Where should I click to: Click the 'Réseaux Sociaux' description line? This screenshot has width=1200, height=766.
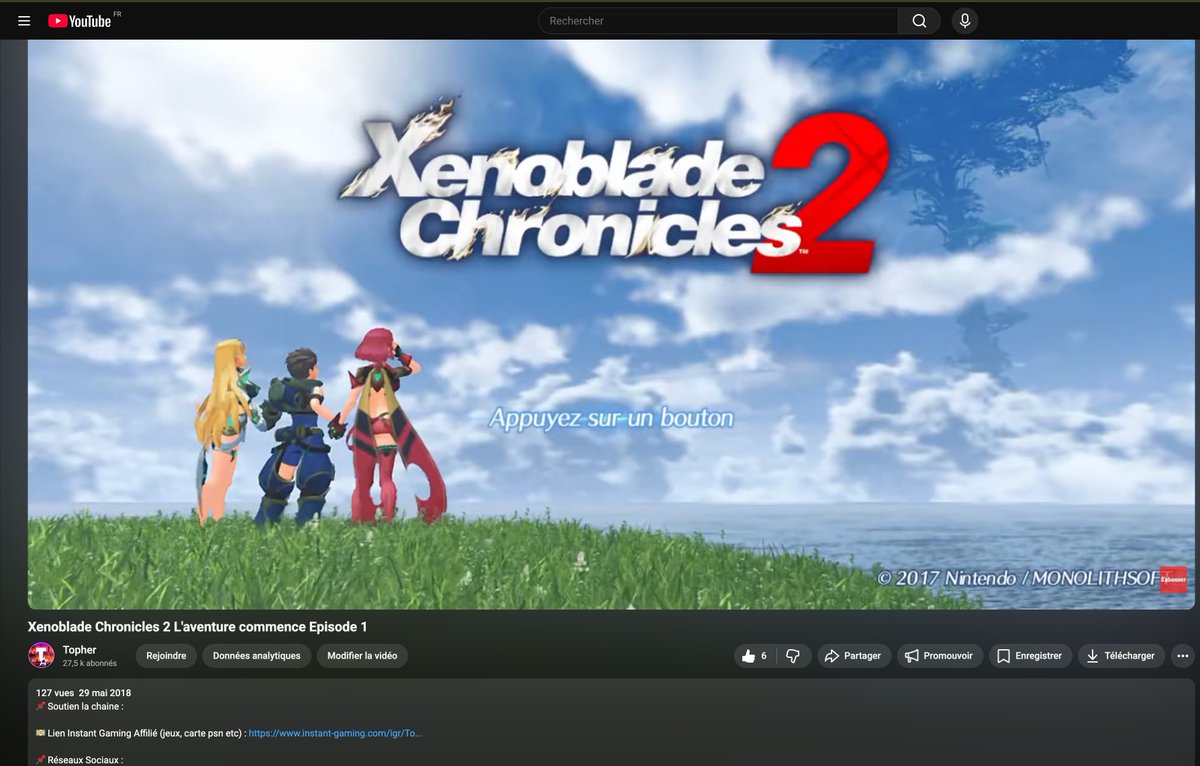point(79,760)
